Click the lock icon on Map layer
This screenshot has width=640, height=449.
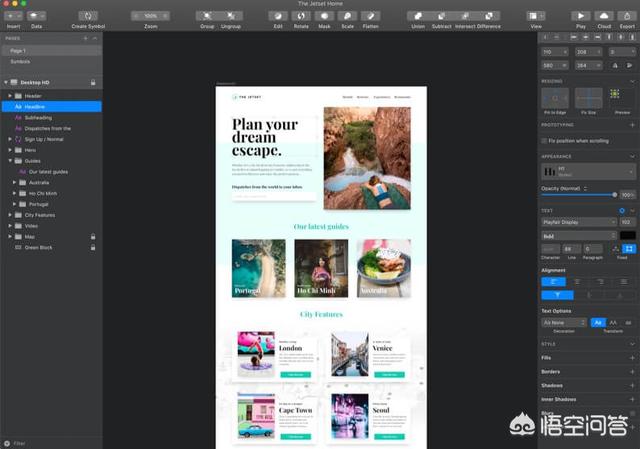pos(93,237)
